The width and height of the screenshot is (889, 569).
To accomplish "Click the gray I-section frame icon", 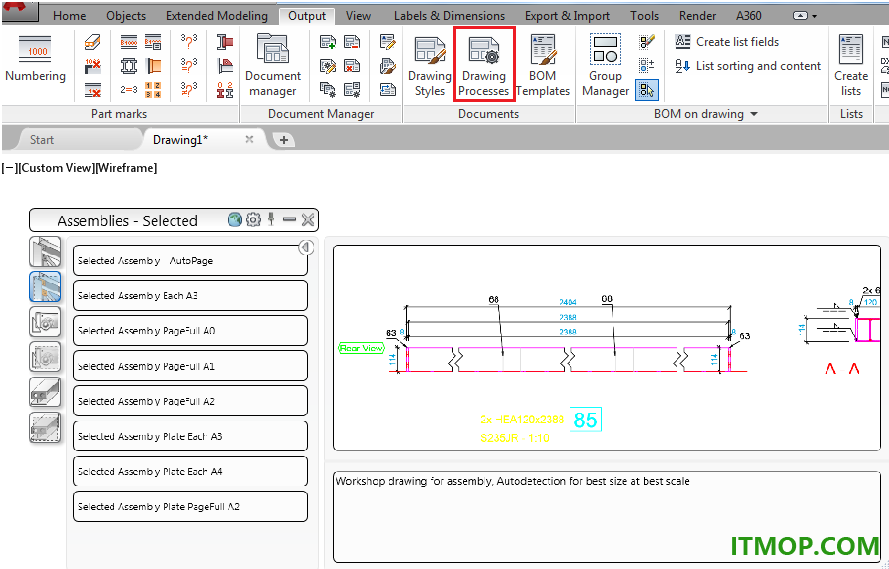I will pos(129,66).
